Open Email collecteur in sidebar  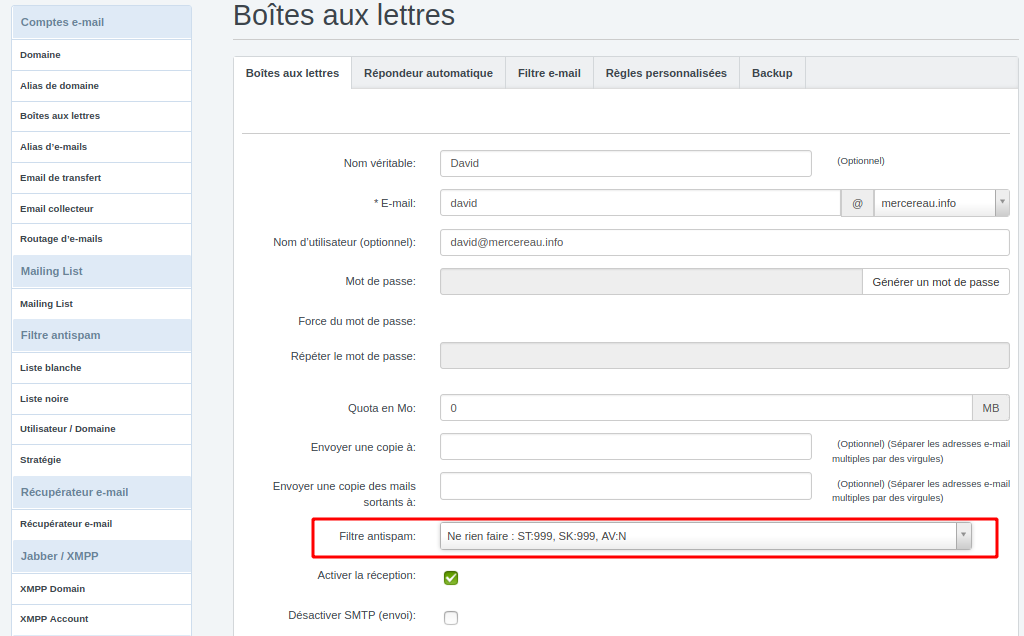point(56,209)
